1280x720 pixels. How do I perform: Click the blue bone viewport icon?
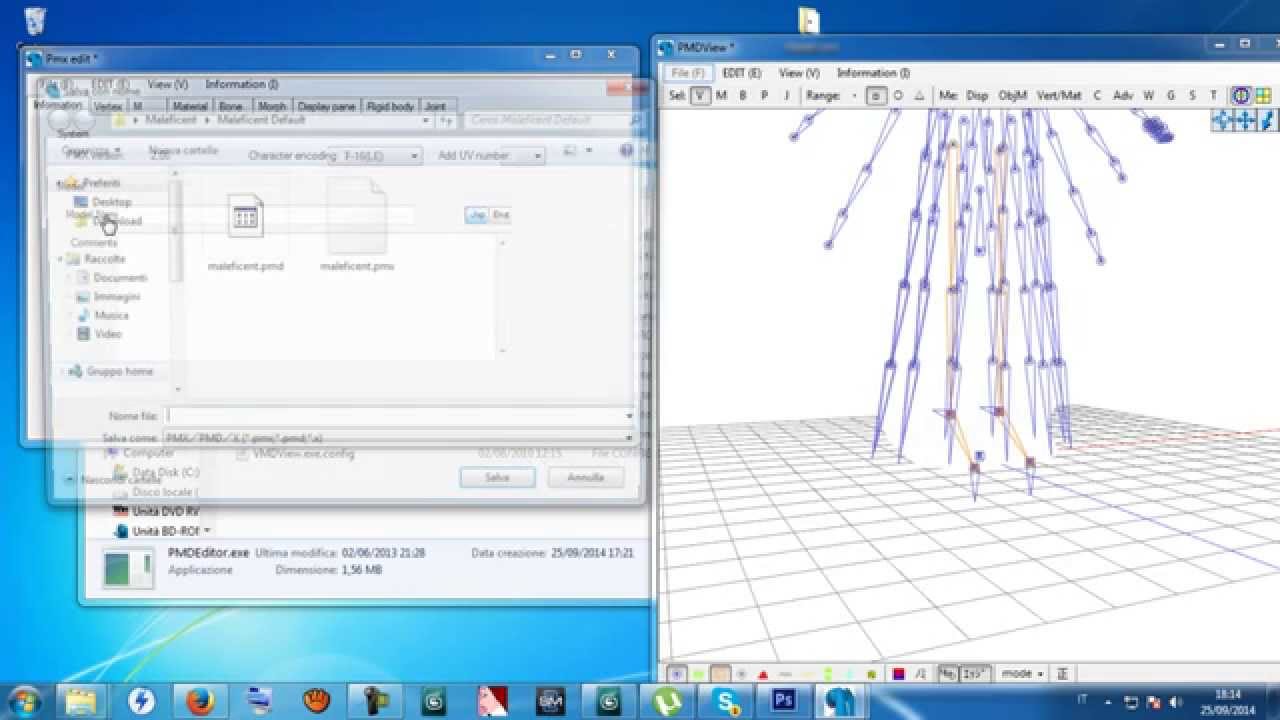[x=1266, y=121]
